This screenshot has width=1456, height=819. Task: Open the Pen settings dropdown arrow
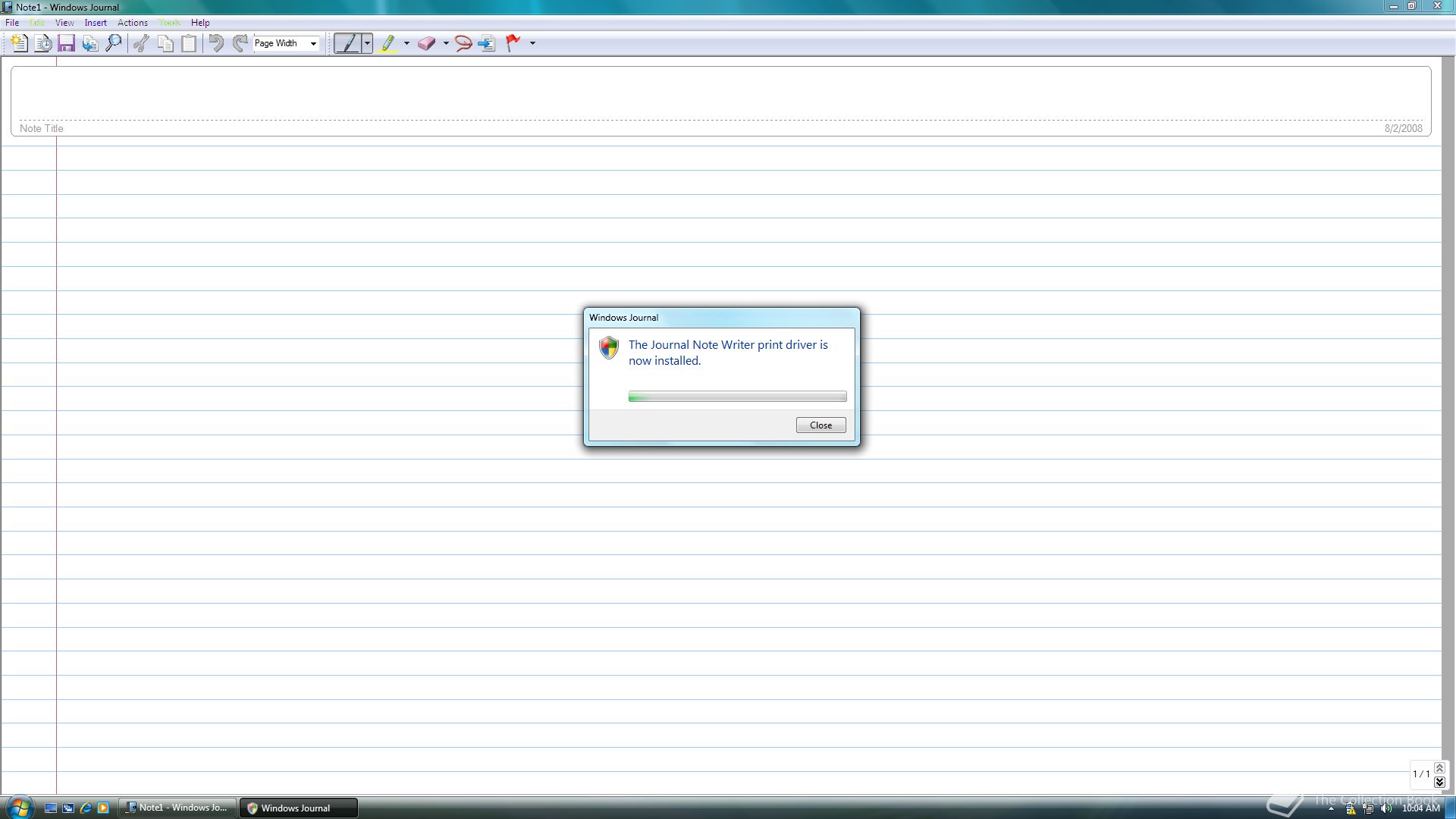coord(368,43)
